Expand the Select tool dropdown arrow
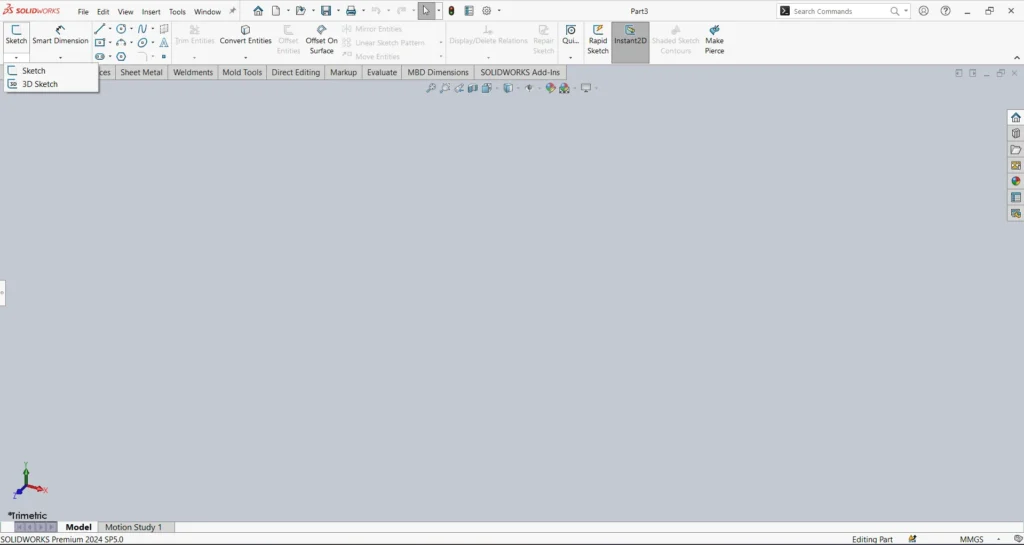 point(439,11)
